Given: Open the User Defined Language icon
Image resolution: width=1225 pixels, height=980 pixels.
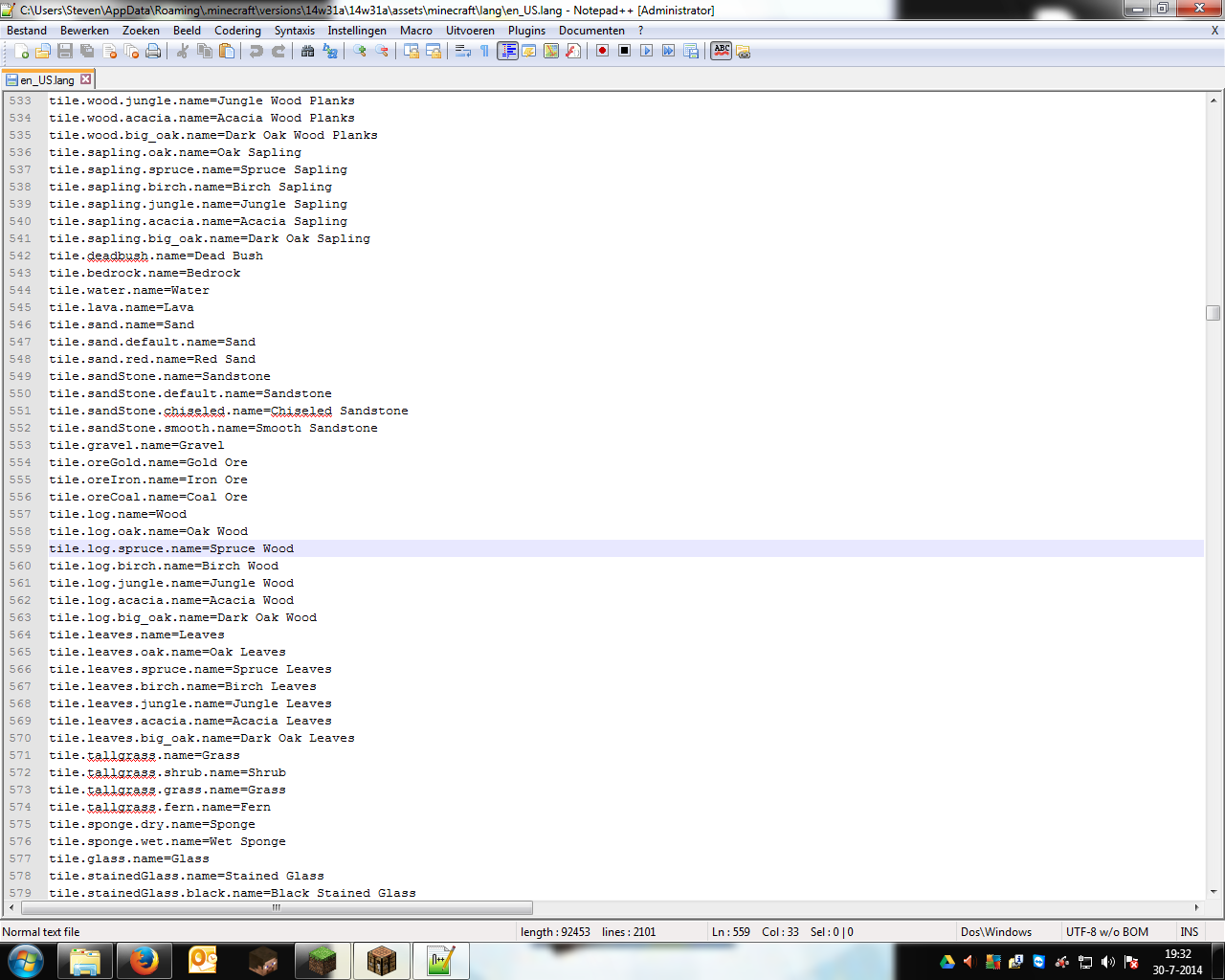Looking at the screenshot, I should [528, 51].
